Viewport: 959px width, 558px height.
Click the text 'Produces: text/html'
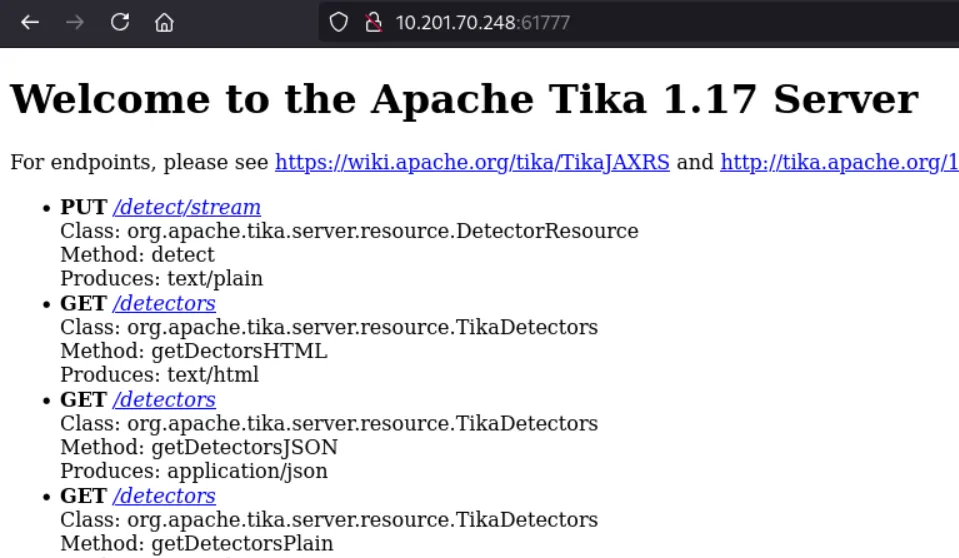(x=159, y=374)
